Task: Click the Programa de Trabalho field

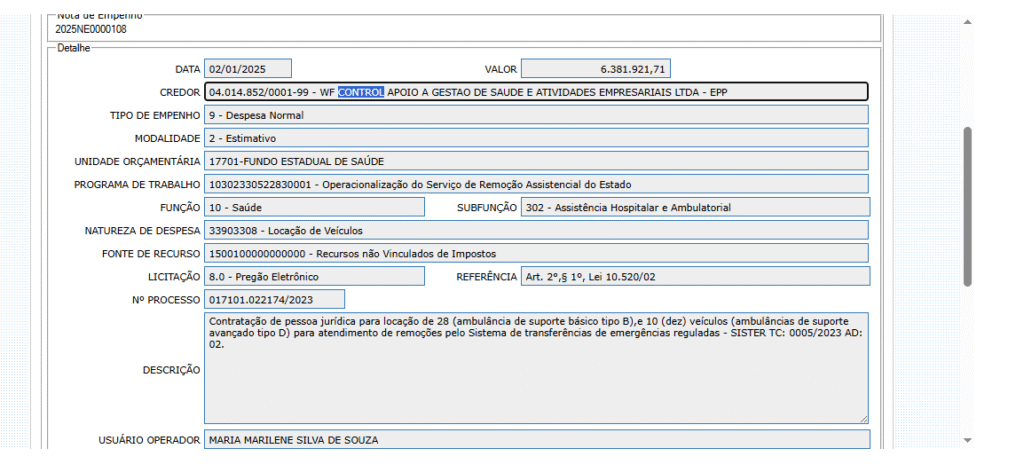Action: (x=537, y=184)
